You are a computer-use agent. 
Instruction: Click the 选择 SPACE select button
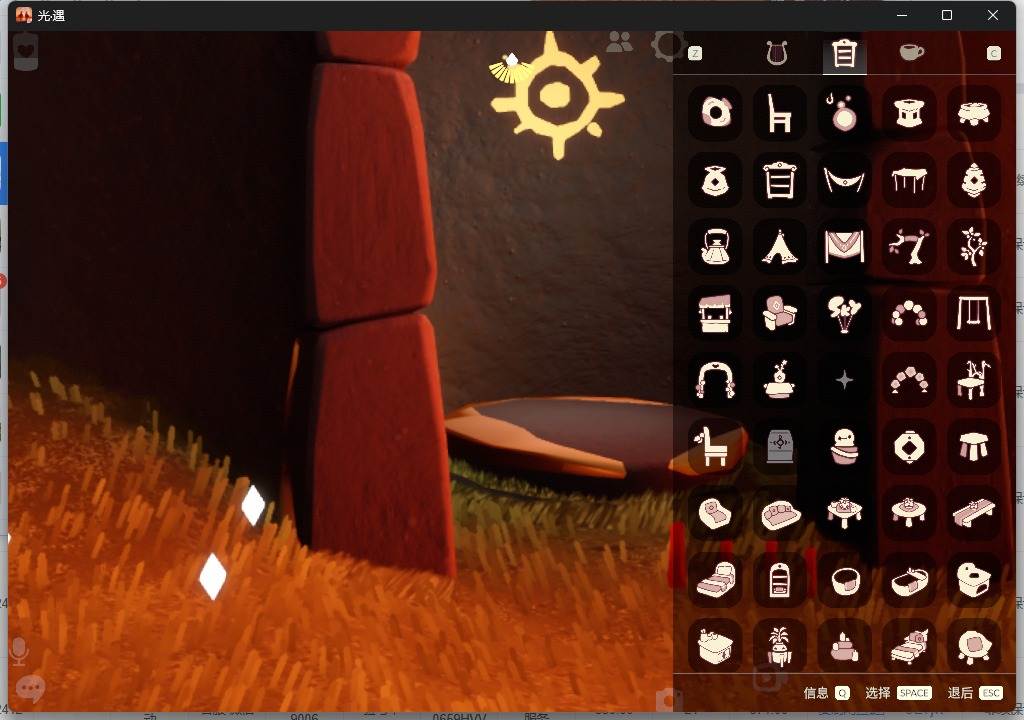click(898, 693)
